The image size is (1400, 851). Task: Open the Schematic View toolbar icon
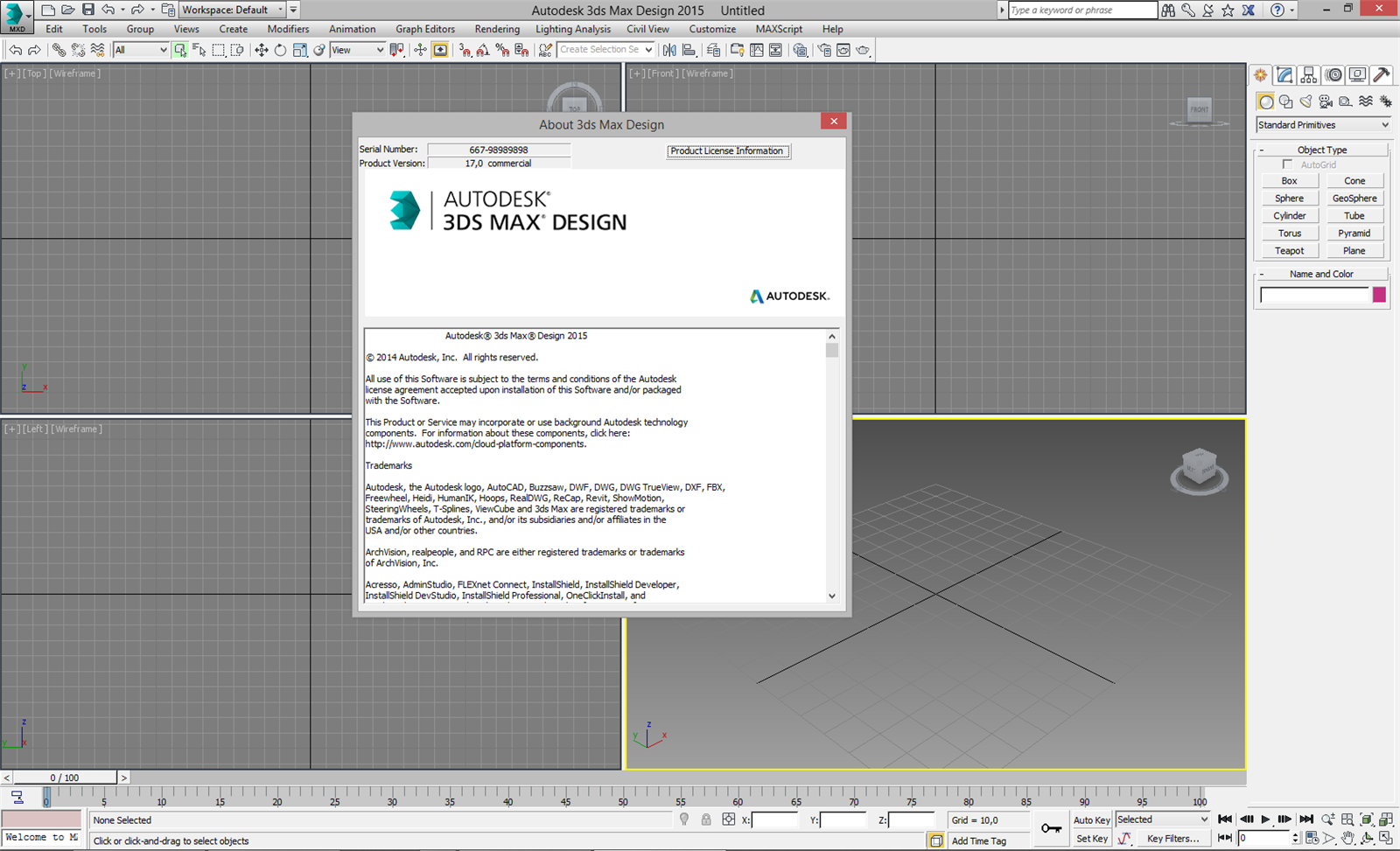coord(775,50)
